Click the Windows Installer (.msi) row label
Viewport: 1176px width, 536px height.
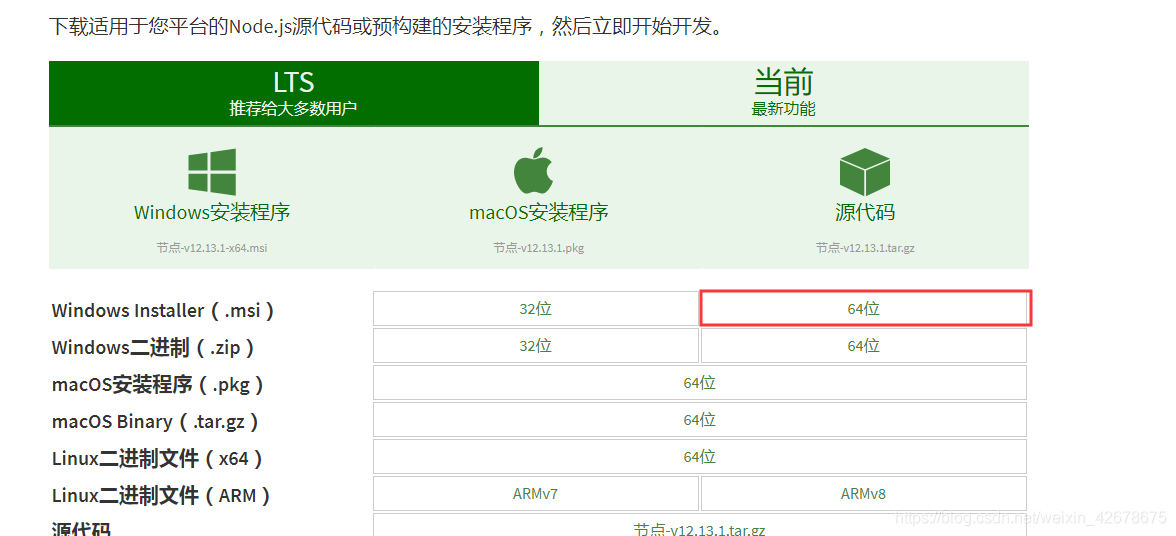tap(163, 310)
